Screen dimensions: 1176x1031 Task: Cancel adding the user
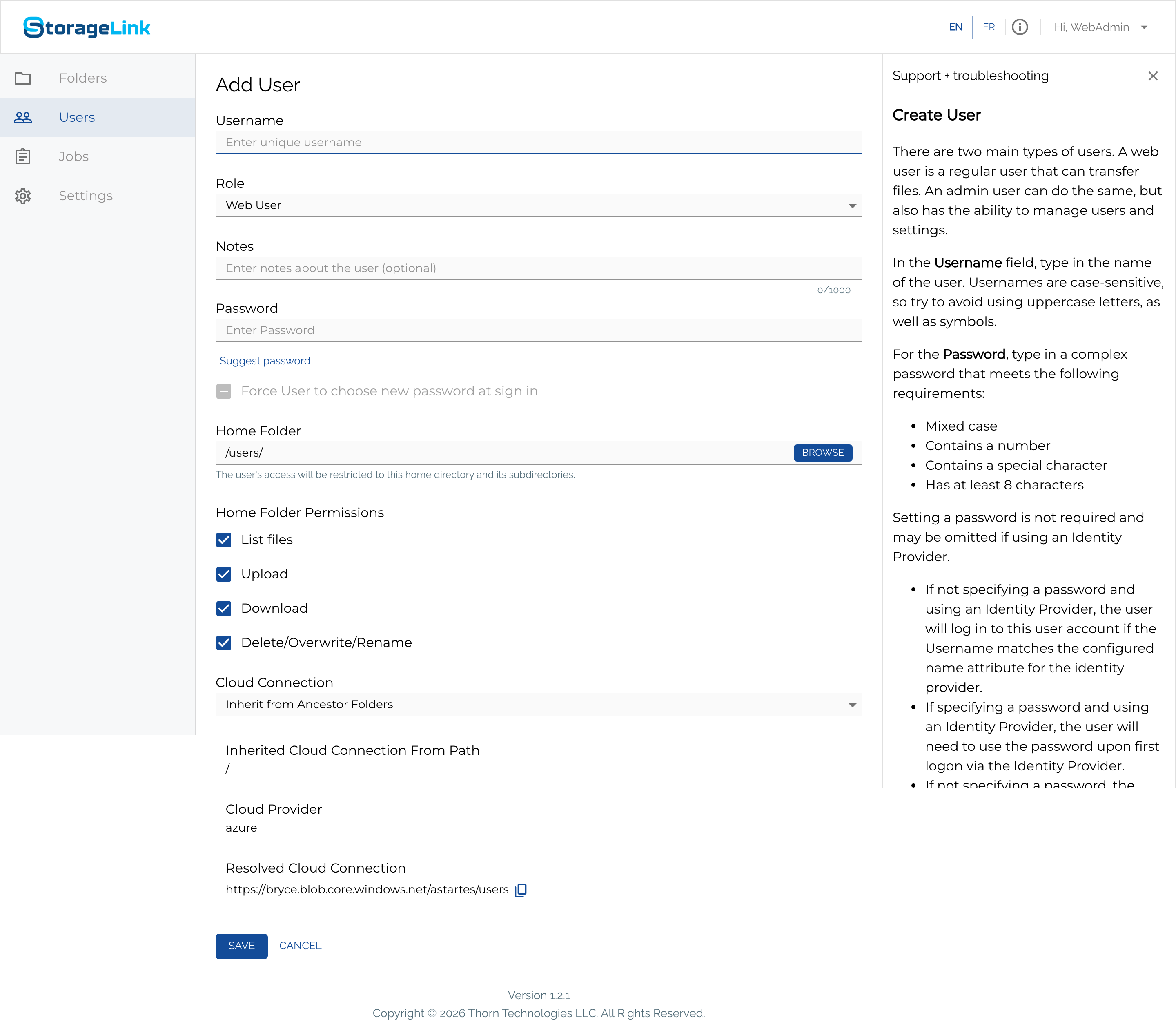(300, 946)
